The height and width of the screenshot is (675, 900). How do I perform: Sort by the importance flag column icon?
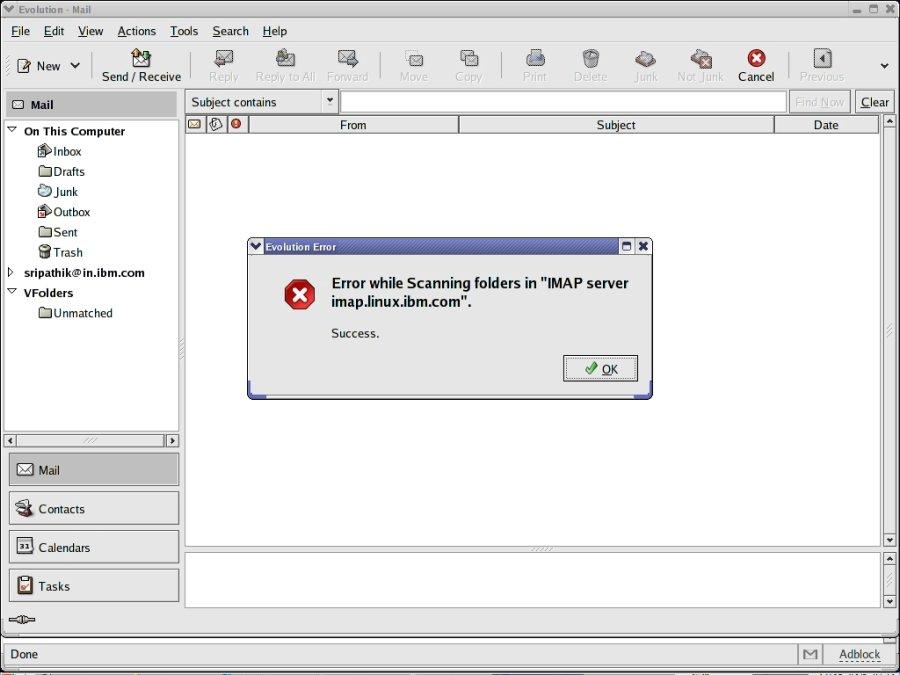point(236,124)
